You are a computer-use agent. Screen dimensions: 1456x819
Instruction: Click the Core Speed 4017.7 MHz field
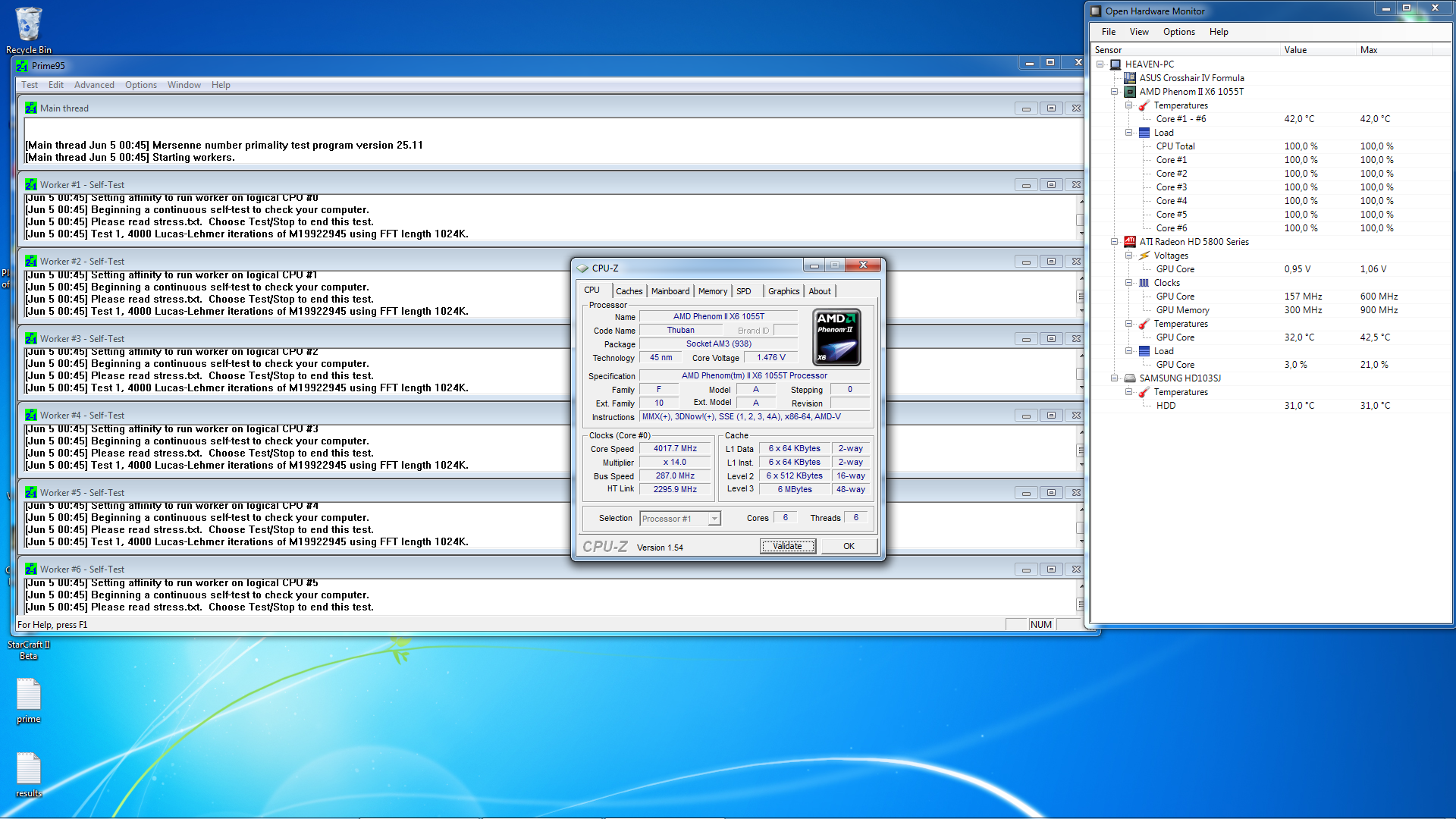point(675,449)
